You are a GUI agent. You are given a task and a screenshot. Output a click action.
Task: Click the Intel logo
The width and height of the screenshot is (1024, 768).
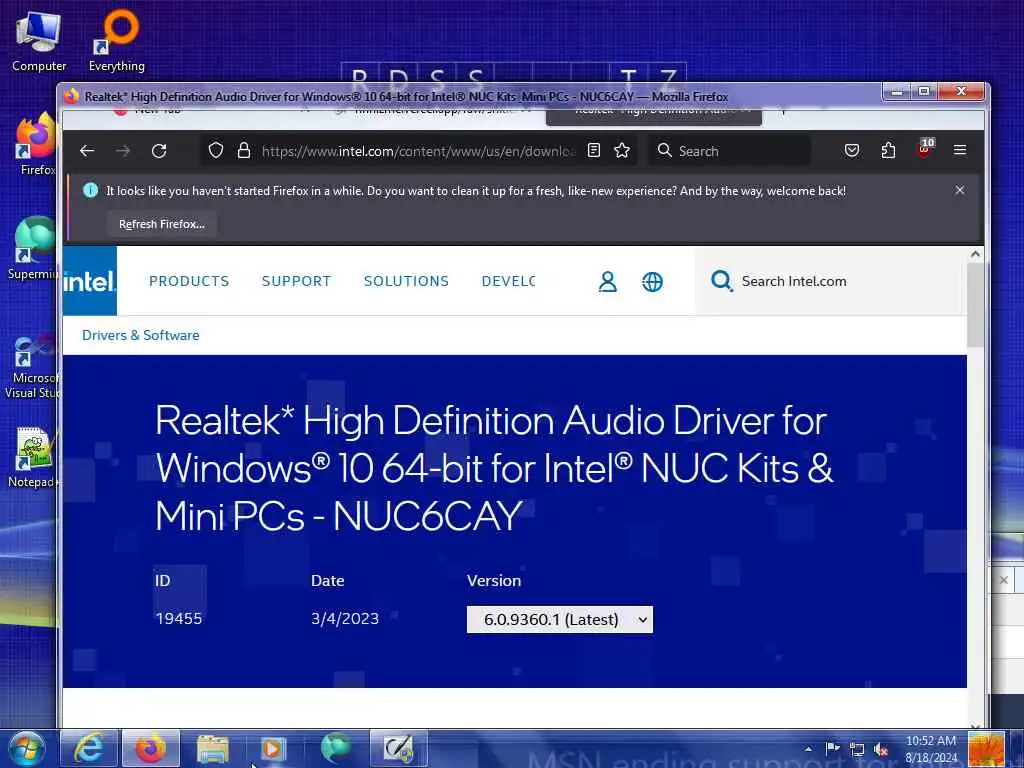[89, 281]
